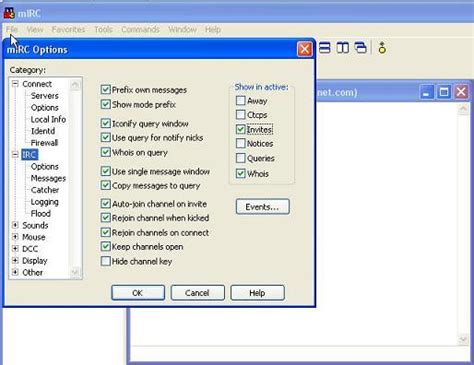The width and height of the screenshot is (474, 365).
Task: Uncheck Rejoin channel when kicked
Action: (x=106, y=218)
